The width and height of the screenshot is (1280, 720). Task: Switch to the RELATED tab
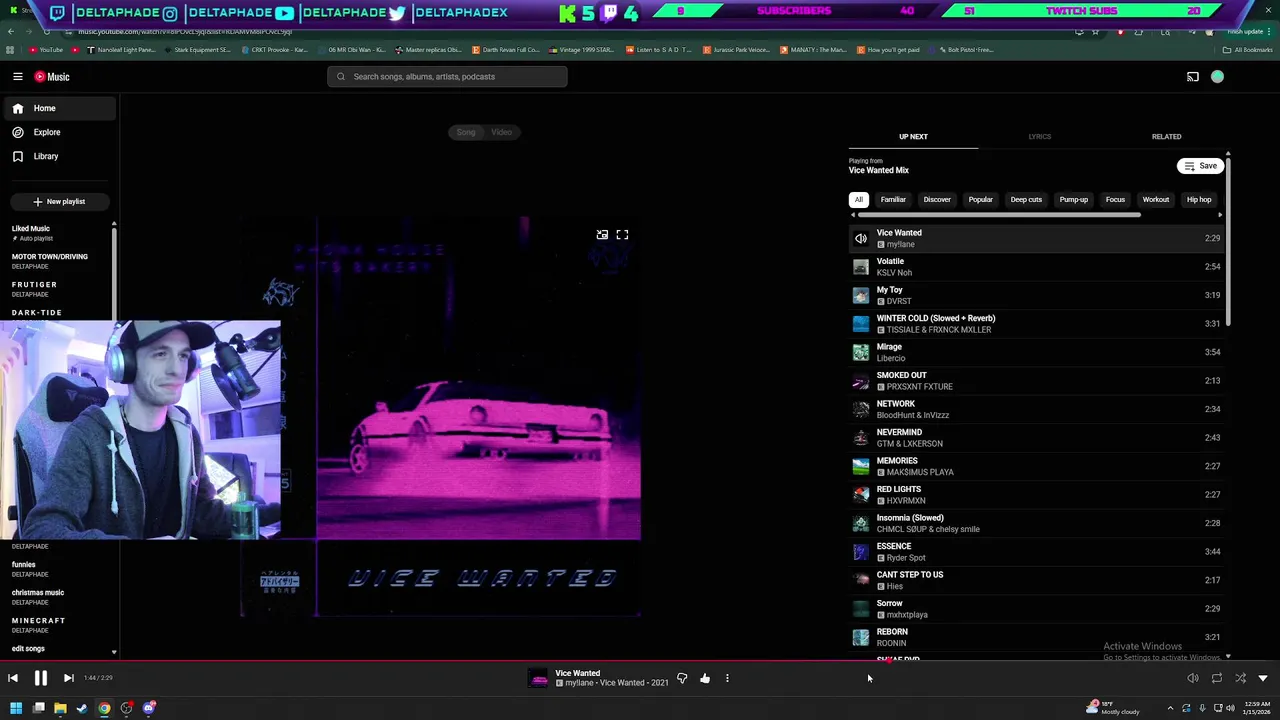pyautogui.click(x=1166, y=137)
